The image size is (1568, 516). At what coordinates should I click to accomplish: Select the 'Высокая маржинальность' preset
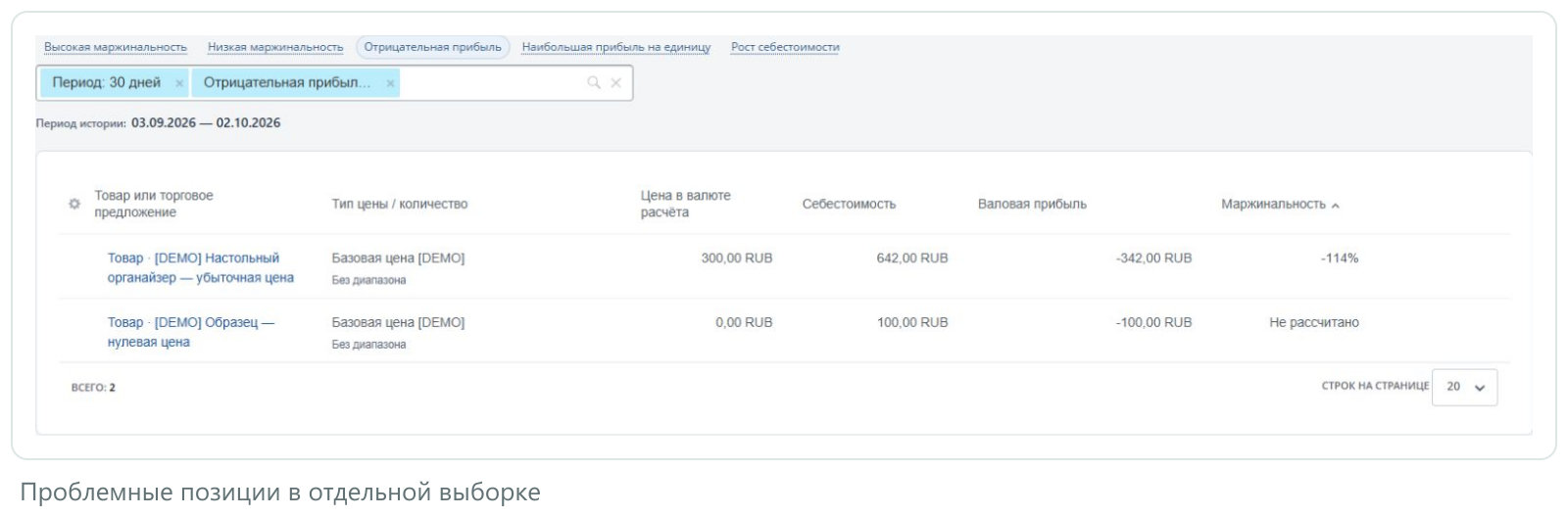(x=116, y=47)
